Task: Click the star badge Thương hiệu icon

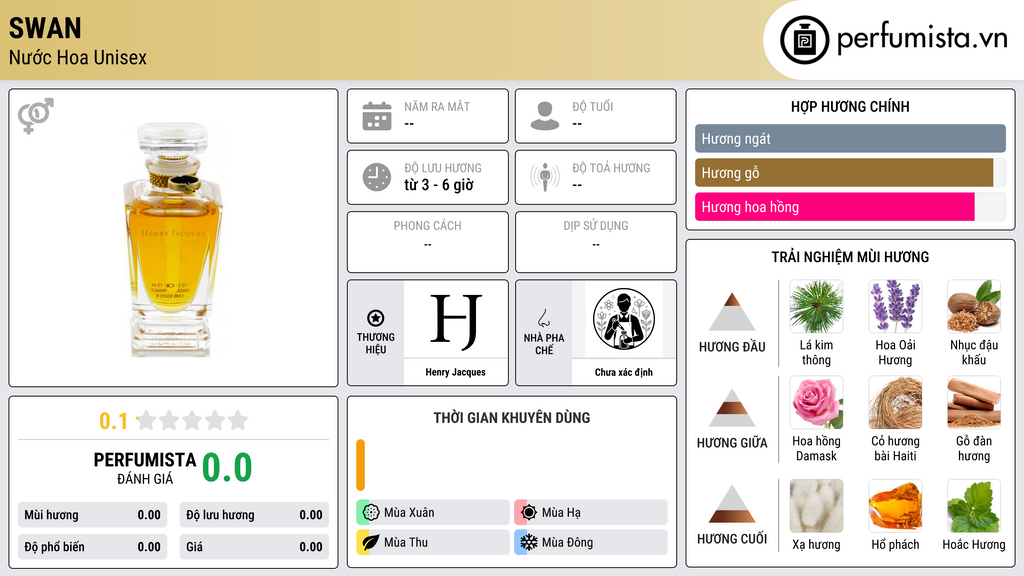Action: (376, 318)
